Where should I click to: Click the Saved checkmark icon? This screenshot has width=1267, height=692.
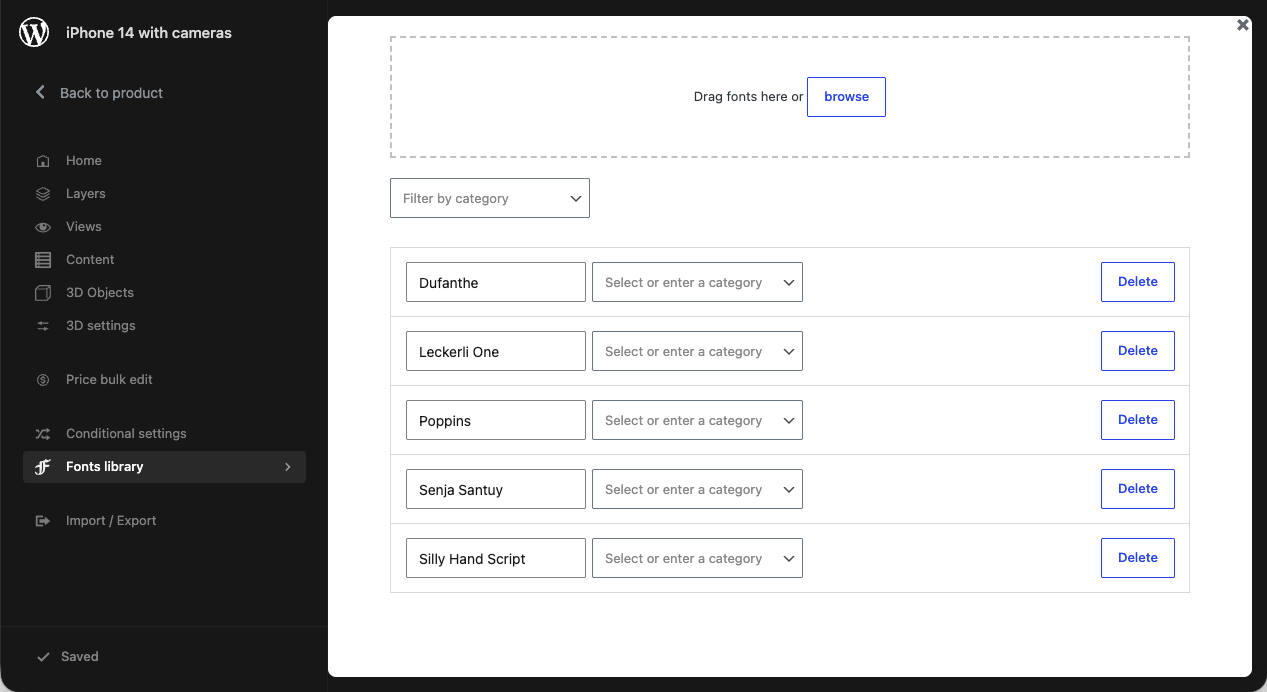point(43,657)
